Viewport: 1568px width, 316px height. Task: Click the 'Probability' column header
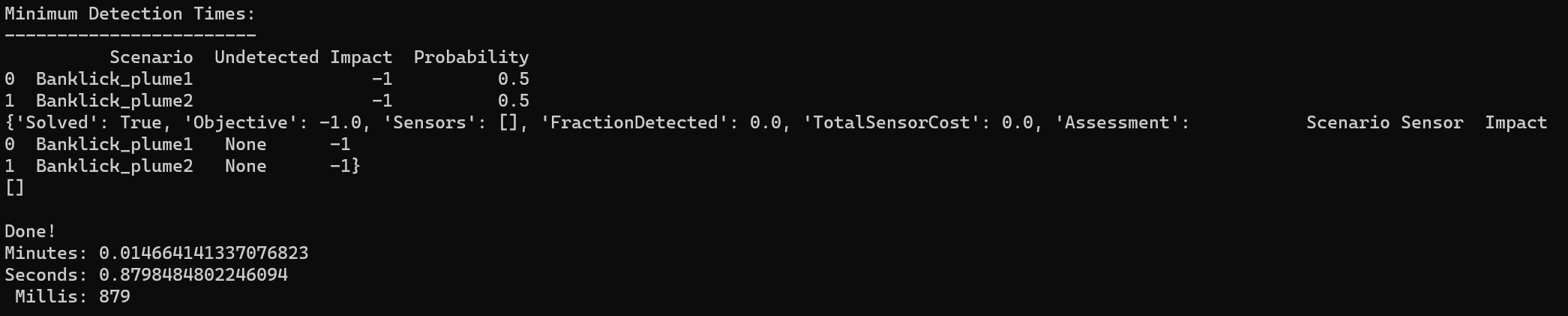[x=471, y=58]
